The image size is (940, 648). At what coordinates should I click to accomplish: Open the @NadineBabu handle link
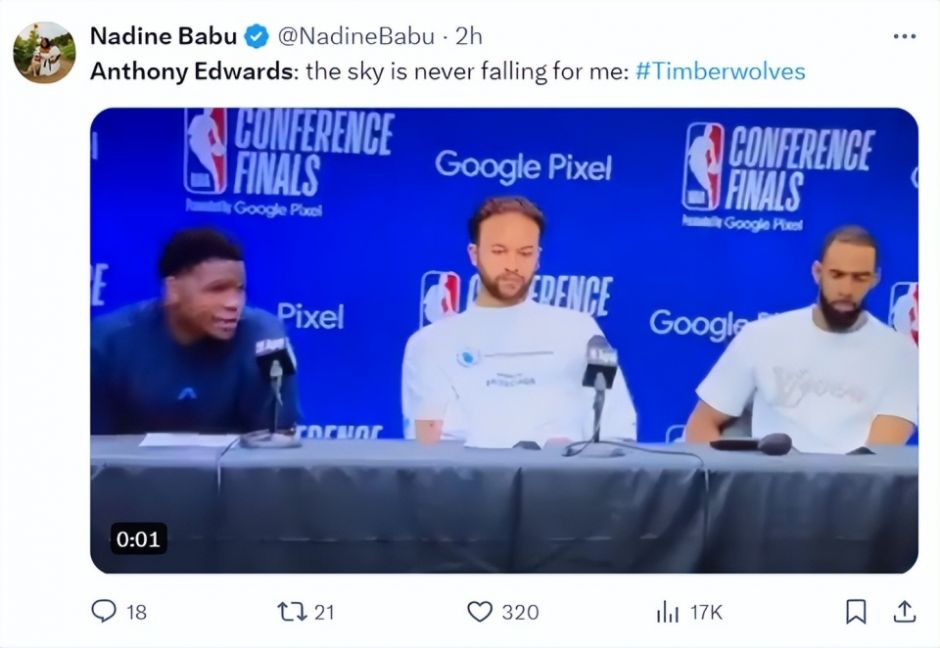[356, 36]
